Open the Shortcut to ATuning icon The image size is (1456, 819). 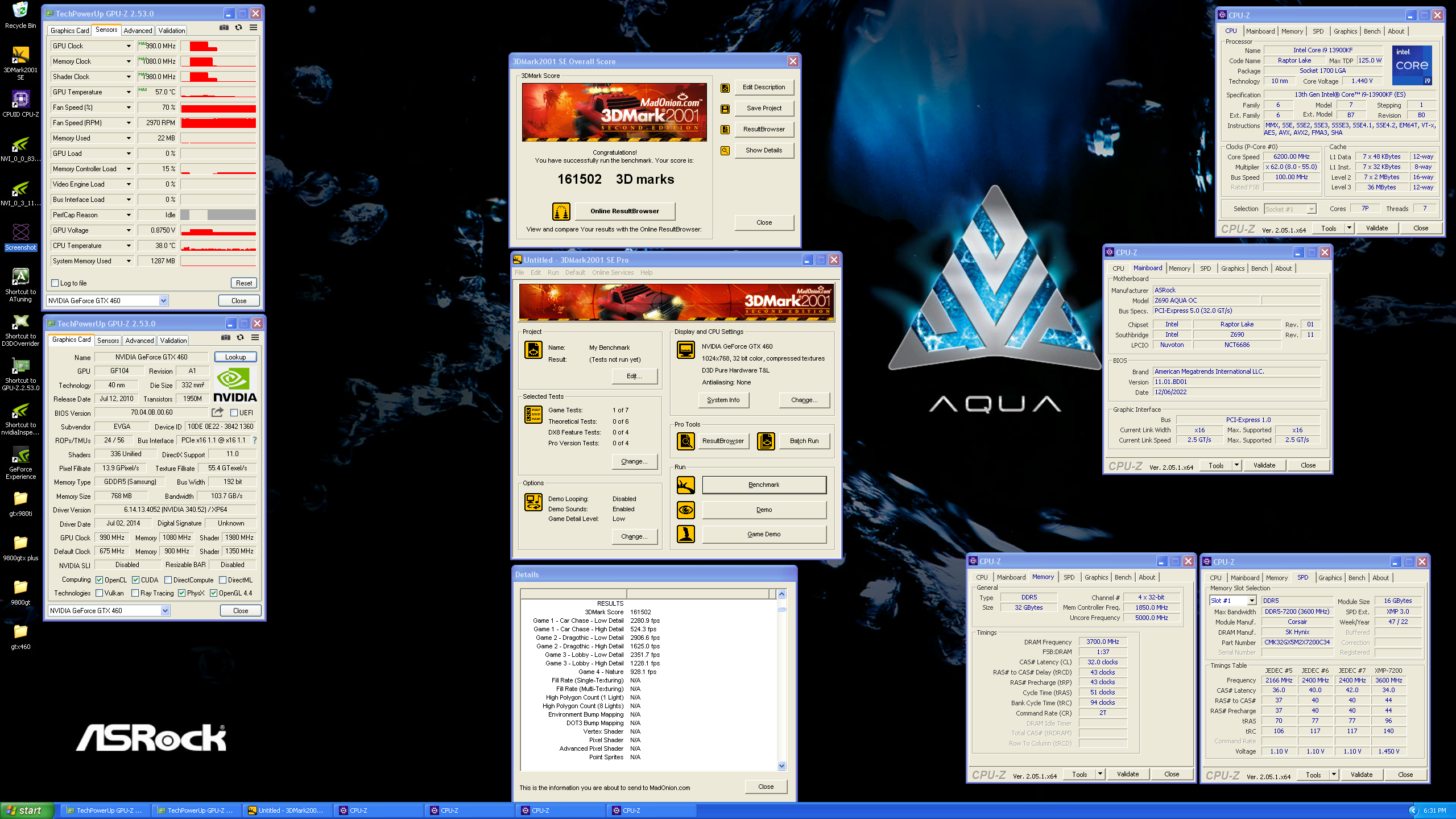coord(20,284)
